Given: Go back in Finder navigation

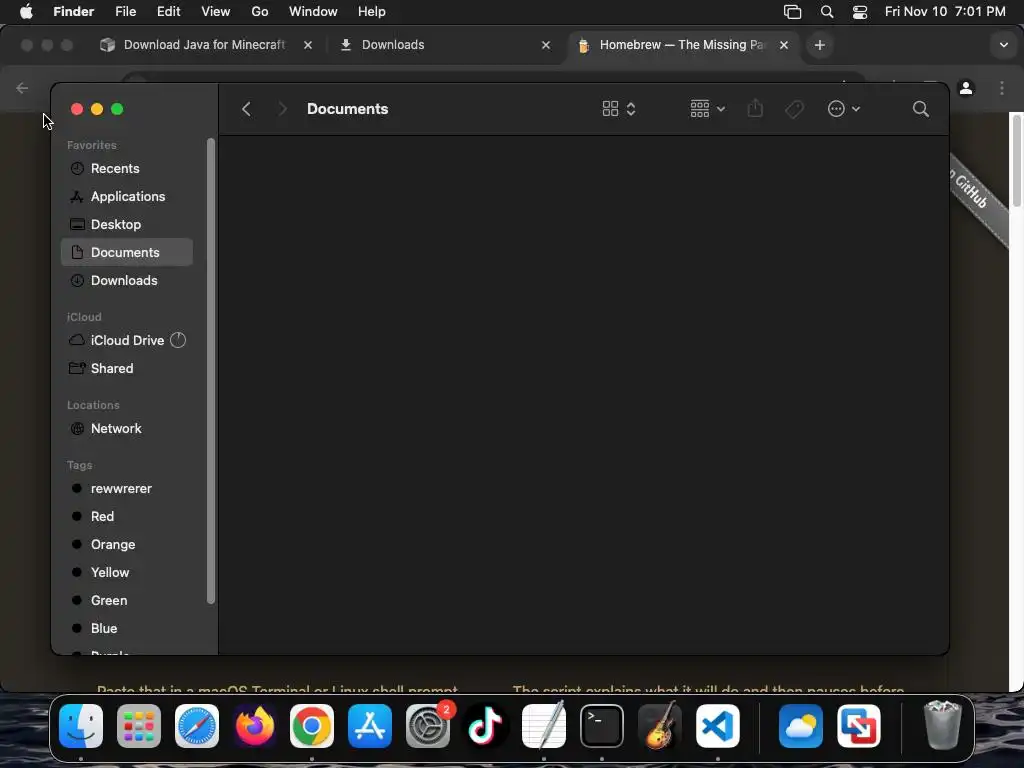Looking at the screenshot, I should tap(246, 109).
